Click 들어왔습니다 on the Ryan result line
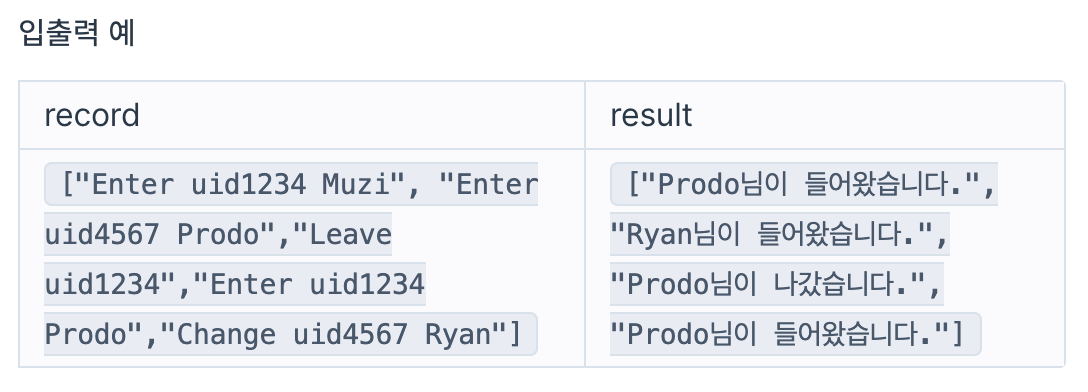Viewport: 1088px width, 392px height. pos(846,235)
